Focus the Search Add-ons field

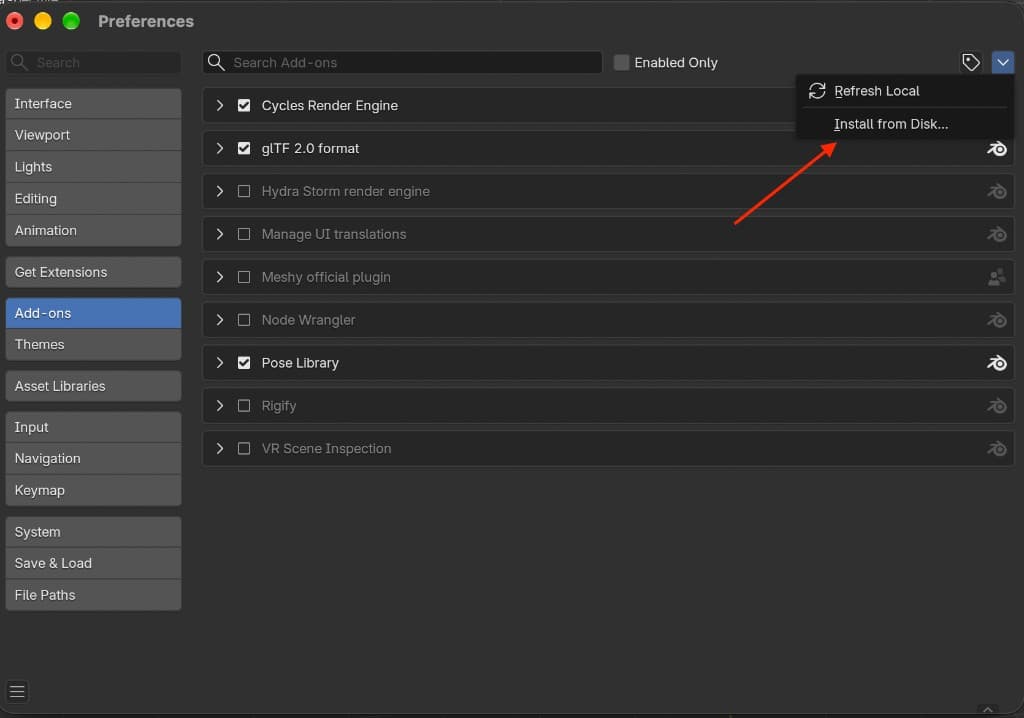point(402,62)
